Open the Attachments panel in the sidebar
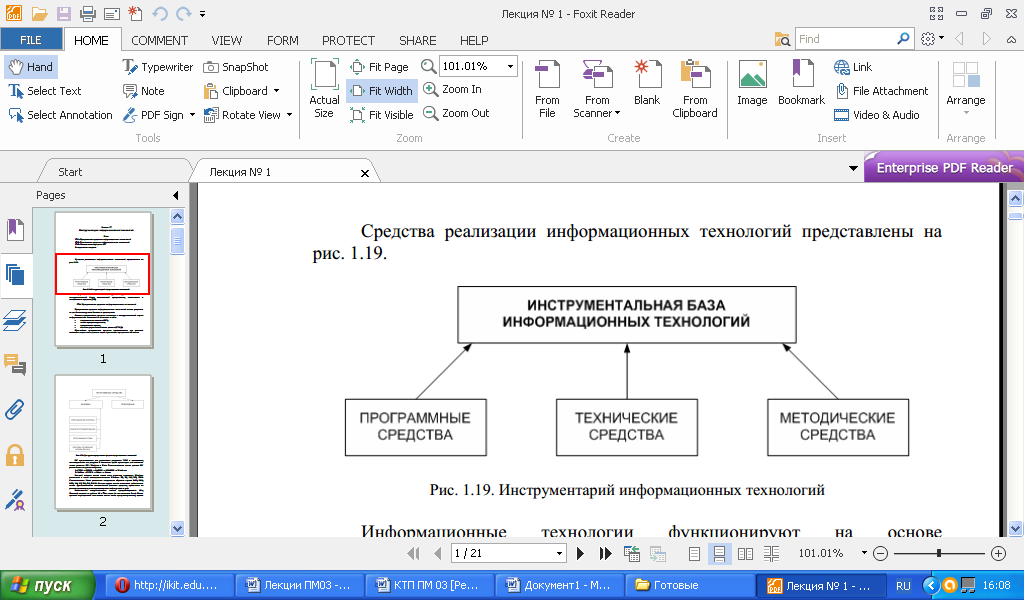1024x600 pixels. click(15, 409)
